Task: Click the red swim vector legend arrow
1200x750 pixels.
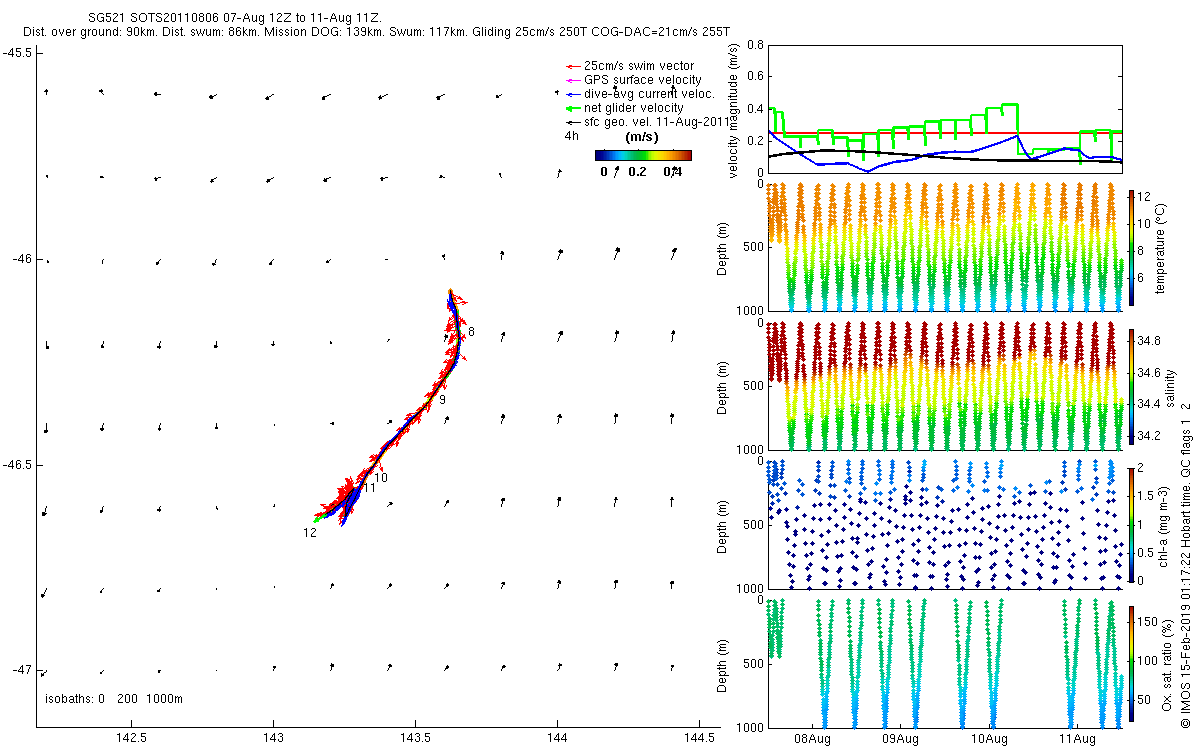Action: (573, 66)
